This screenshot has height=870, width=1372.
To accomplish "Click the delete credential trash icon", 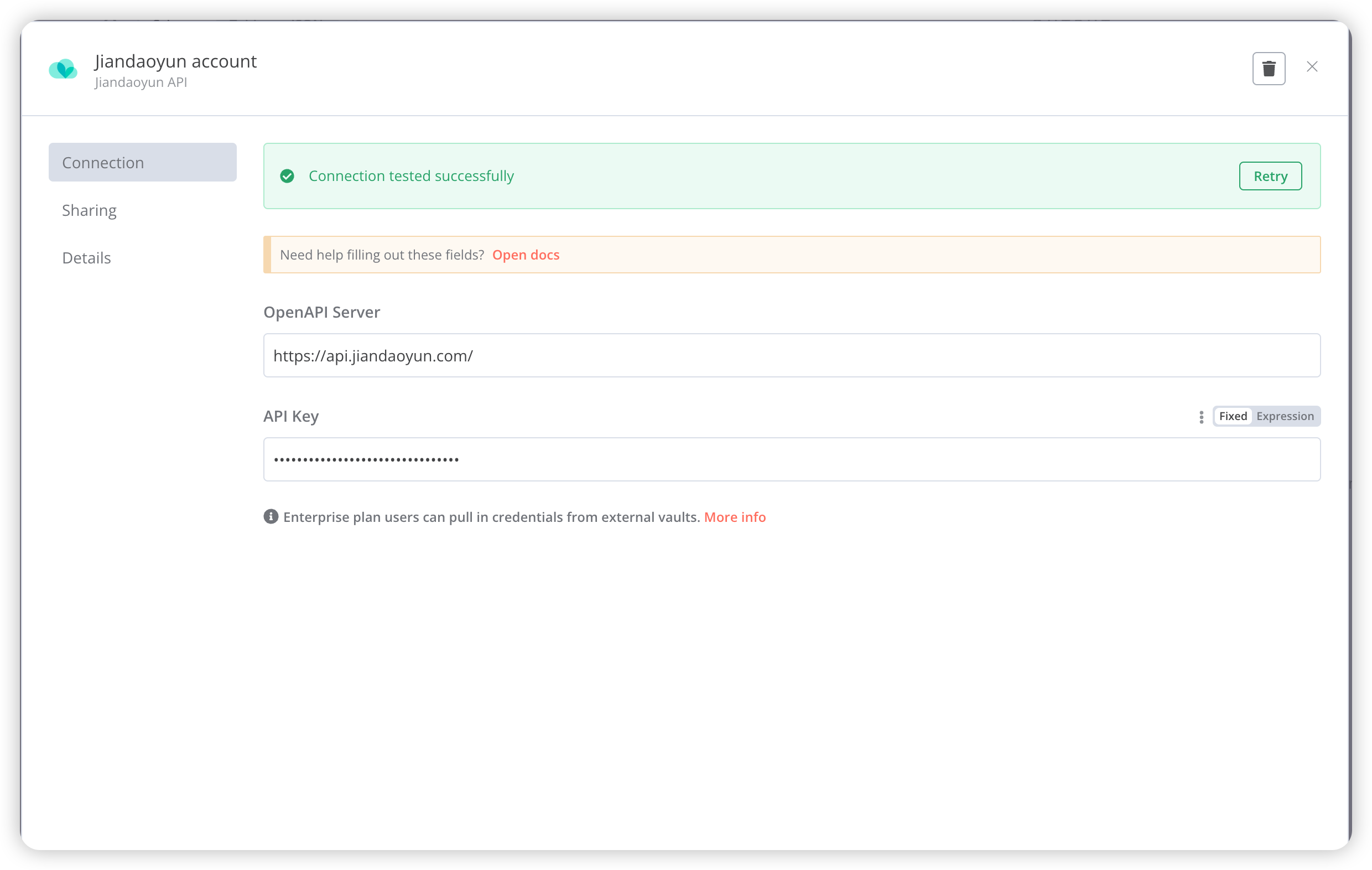I will pos(1269,69).
